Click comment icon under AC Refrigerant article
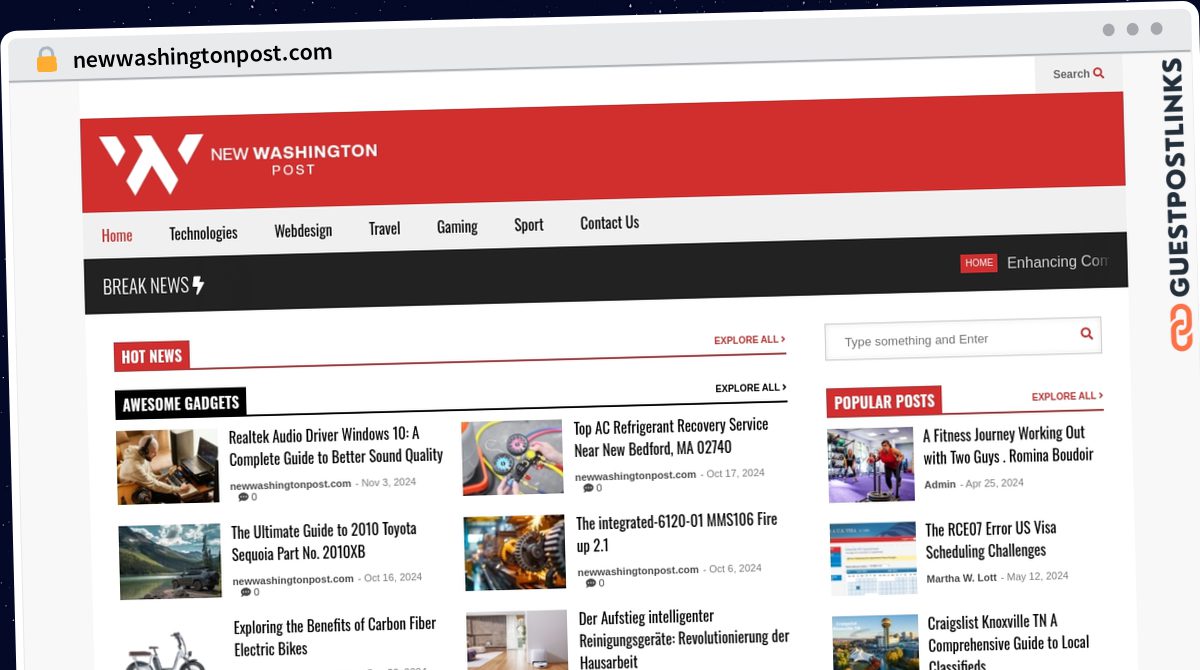1200x670 pixels. point(589,488)
